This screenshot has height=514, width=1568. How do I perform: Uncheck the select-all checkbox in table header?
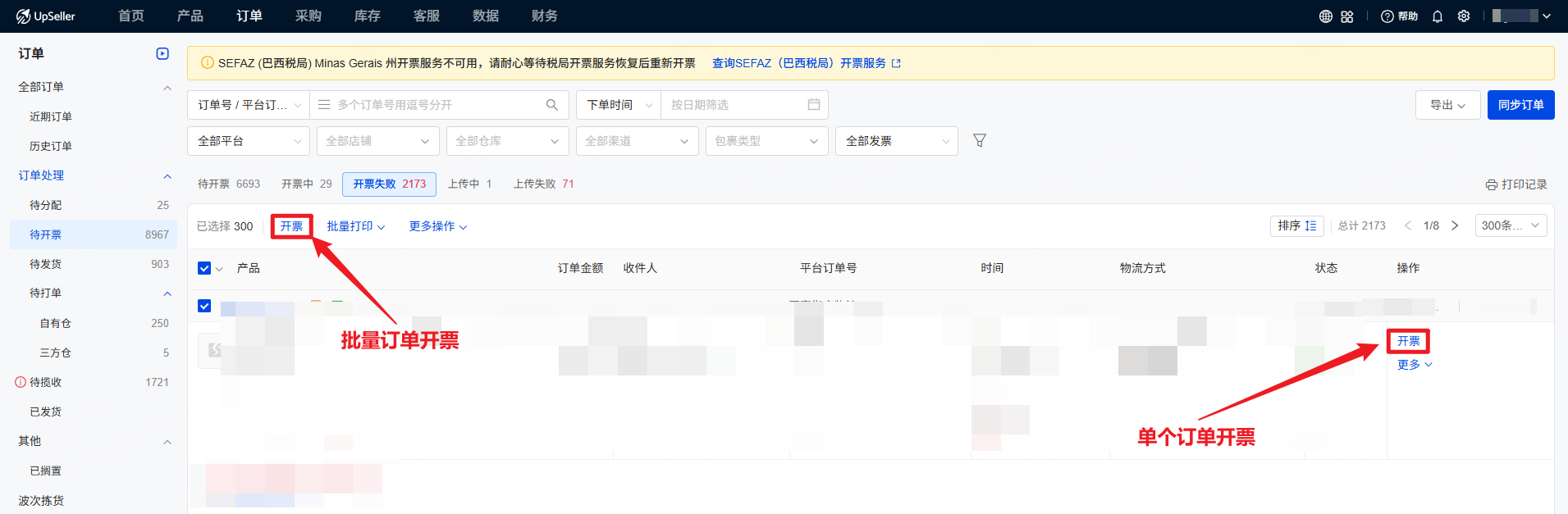pos(204,268)
